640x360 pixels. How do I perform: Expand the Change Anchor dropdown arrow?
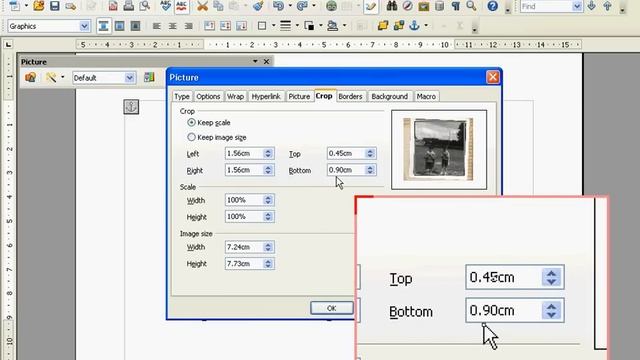pyautogui.click(x=426, y=26)
